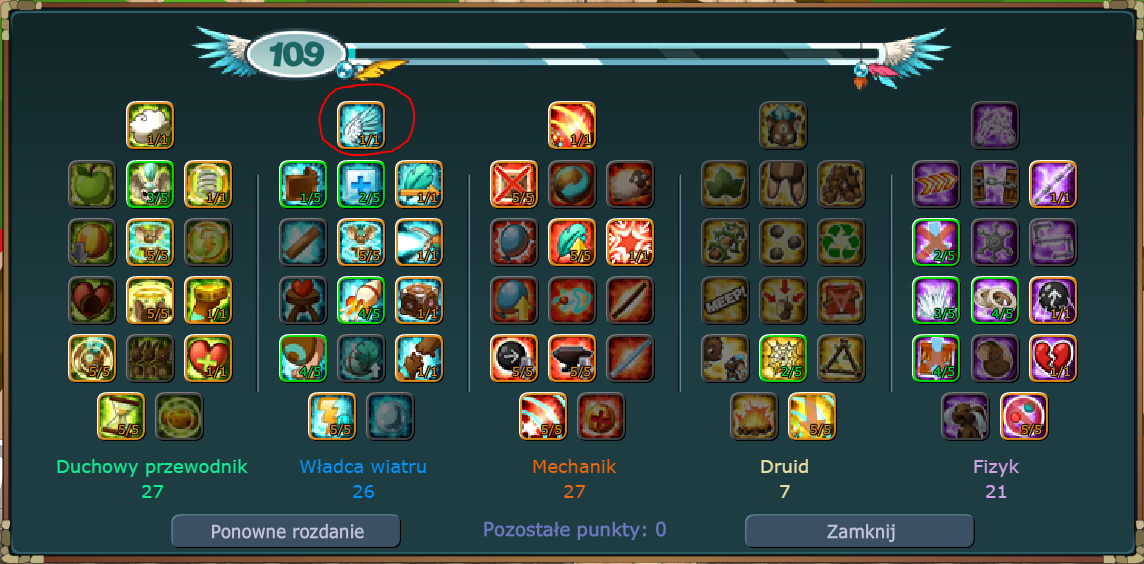The image size is (1144, 564).
Task: Select the broken heart skill in Fizyk
Action: click(1053, 358)
